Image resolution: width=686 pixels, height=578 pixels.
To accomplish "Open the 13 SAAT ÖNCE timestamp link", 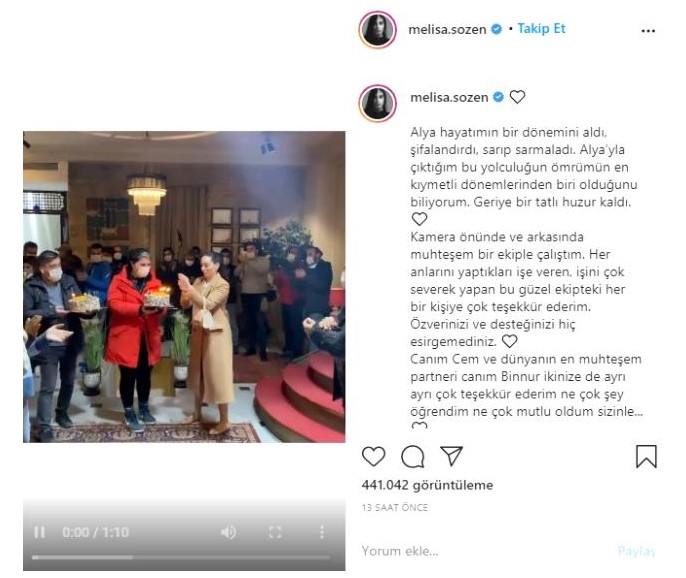I will pyautogui.click(x=395, y=508).
